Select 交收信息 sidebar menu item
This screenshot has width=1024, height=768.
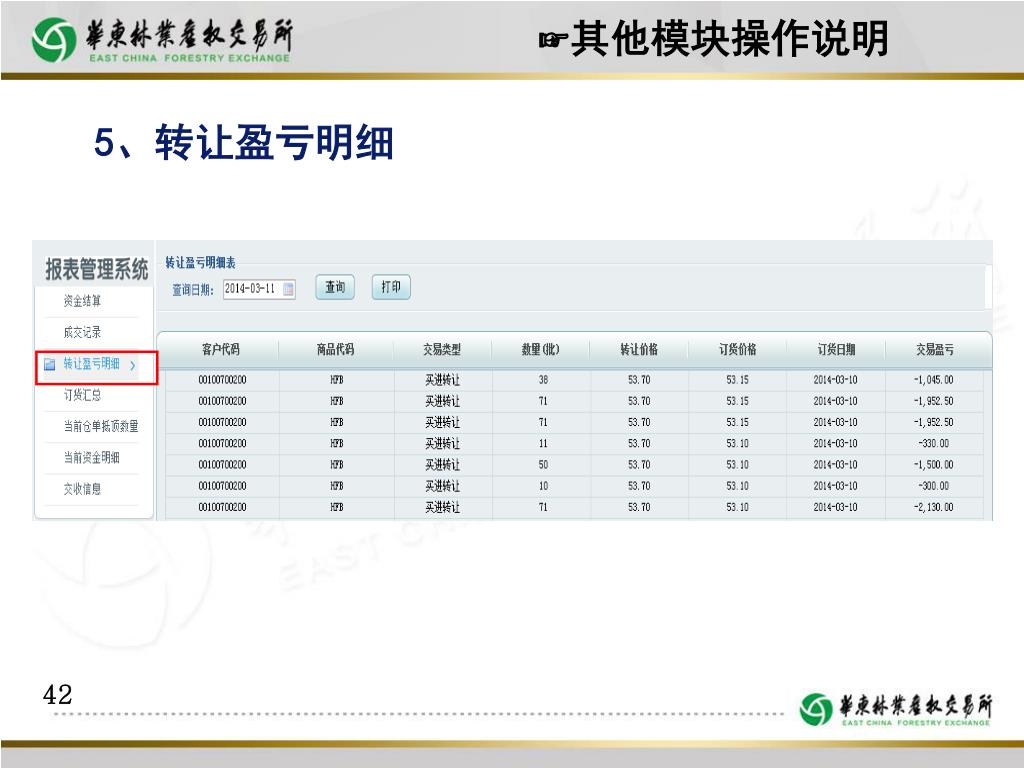click(x=82, y=489)
